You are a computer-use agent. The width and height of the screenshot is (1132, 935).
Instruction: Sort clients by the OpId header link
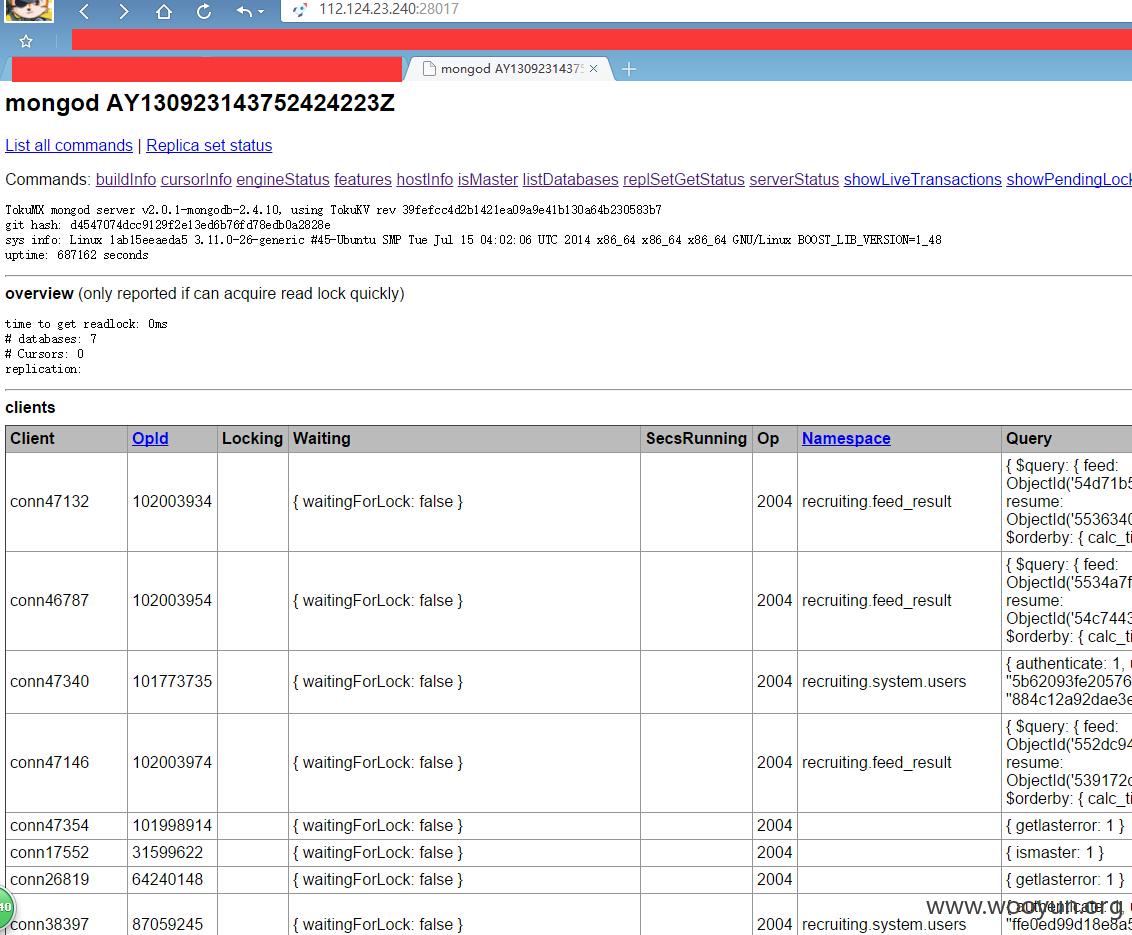click(x=150, y=438)
